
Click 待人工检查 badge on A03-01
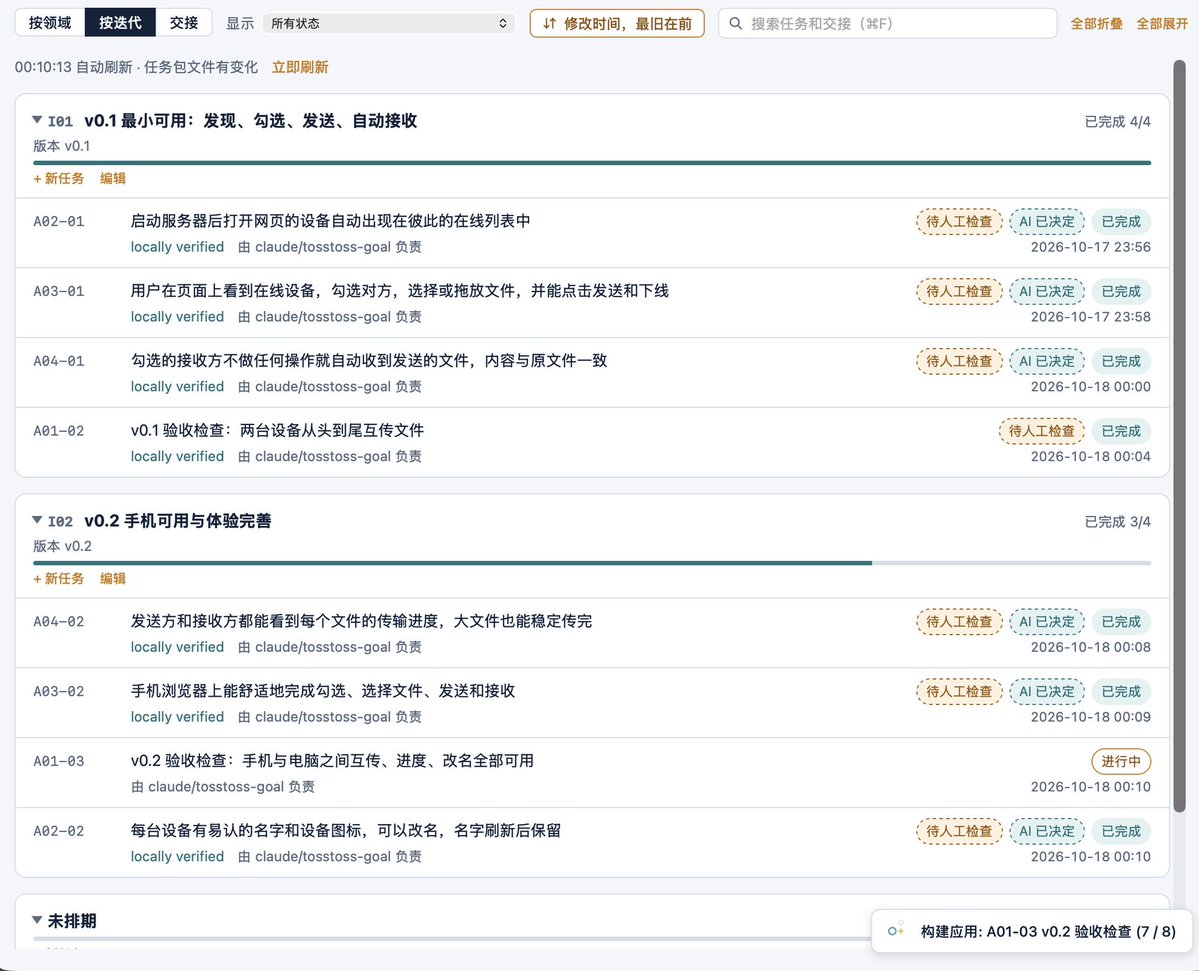coord(959,291)
